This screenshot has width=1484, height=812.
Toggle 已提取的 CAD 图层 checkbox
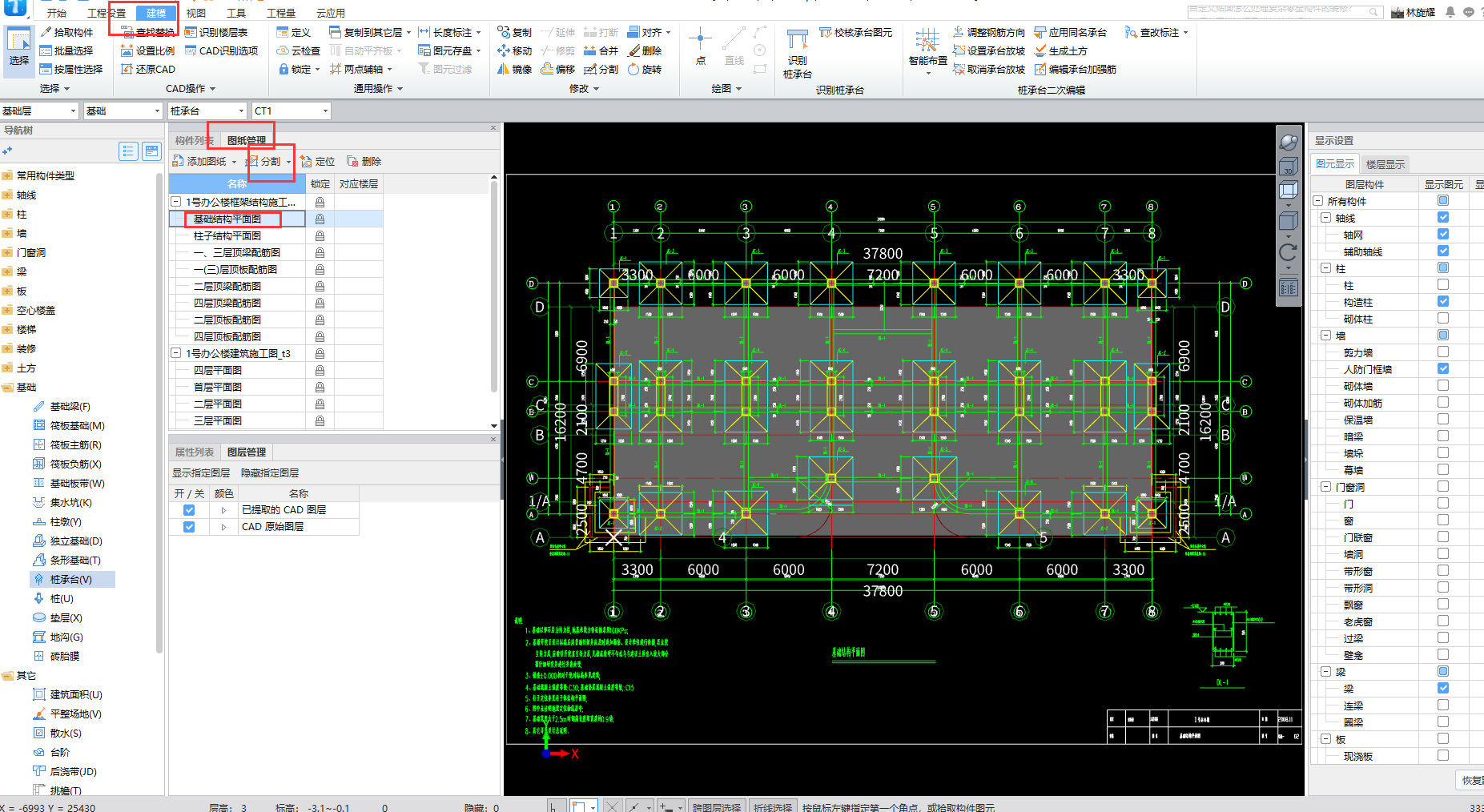click(x=189, y=509)
